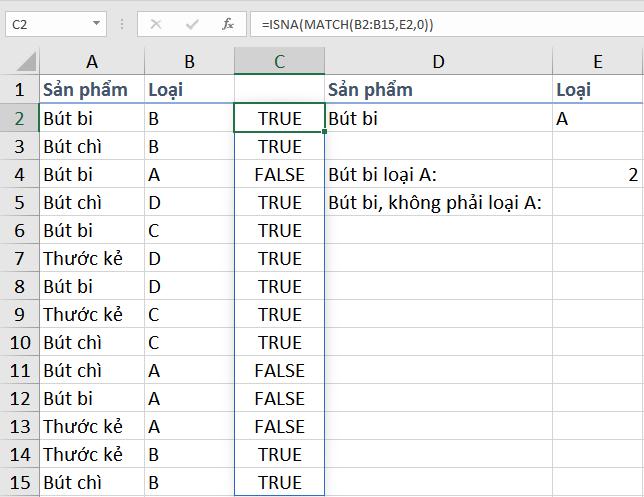Screen dimensions: 644x497
Task: Select row 8 header
Action: [20, 286]
